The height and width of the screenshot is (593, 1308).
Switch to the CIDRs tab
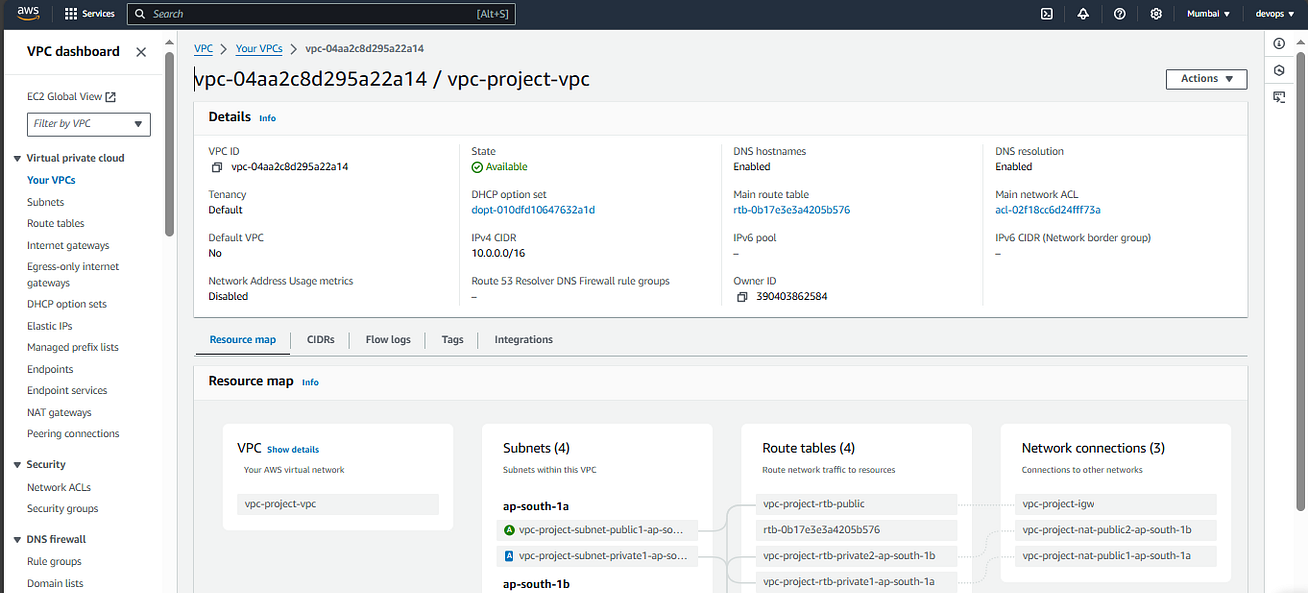(321, 340)
